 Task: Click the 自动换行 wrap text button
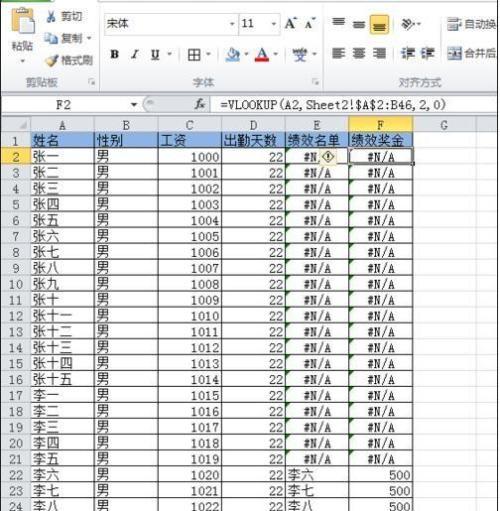tap(471, 24)
